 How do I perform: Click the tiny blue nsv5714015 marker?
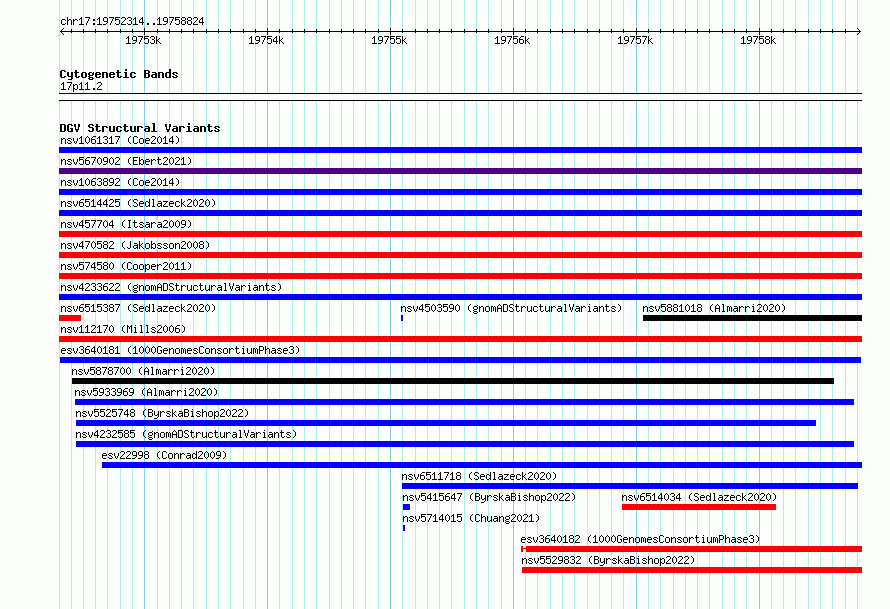[x=404, y=528]
